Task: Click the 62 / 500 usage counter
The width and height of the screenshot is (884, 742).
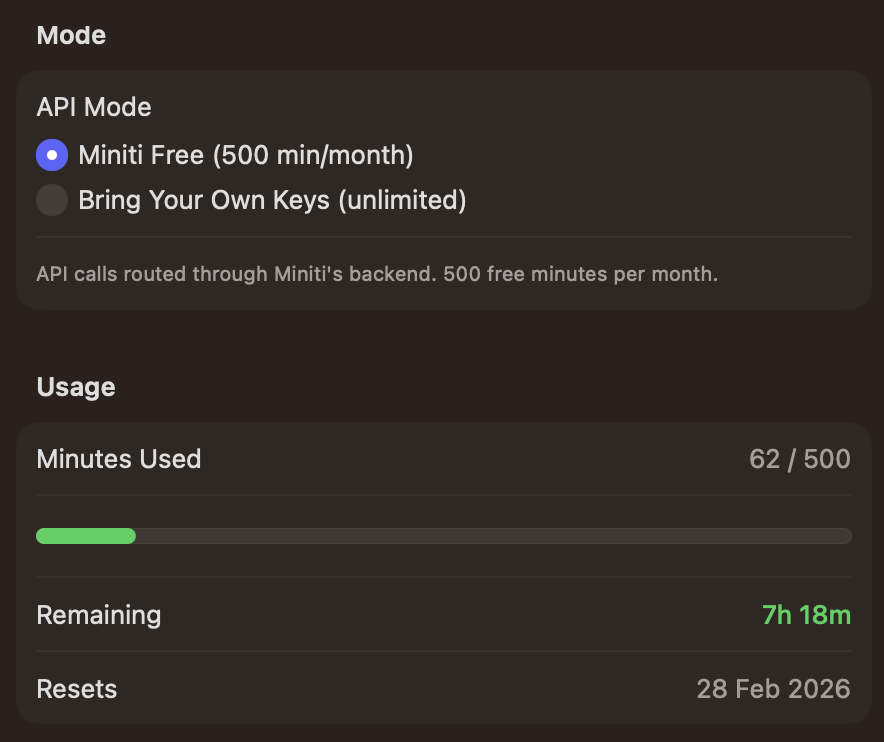Action: coord(799,459)
